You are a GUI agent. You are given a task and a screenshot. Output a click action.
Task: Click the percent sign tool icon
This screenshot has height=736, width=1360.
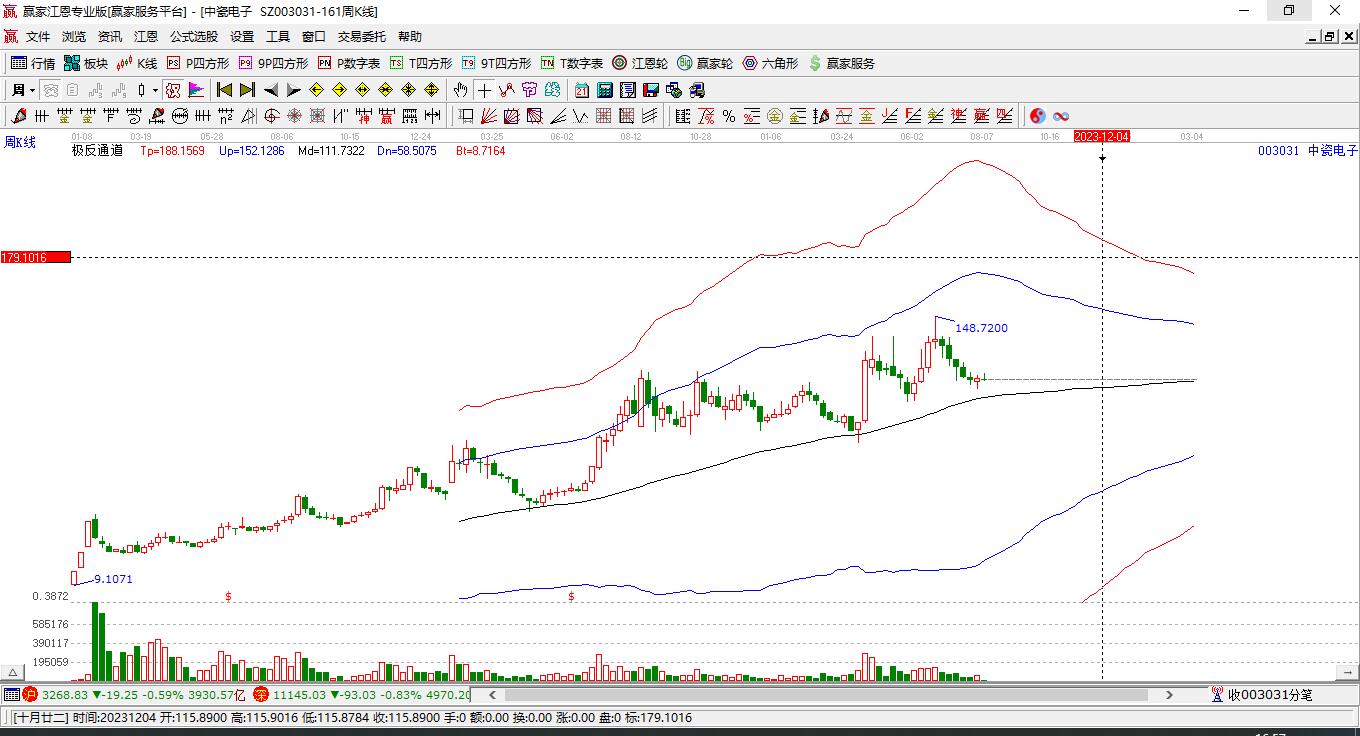729,116
